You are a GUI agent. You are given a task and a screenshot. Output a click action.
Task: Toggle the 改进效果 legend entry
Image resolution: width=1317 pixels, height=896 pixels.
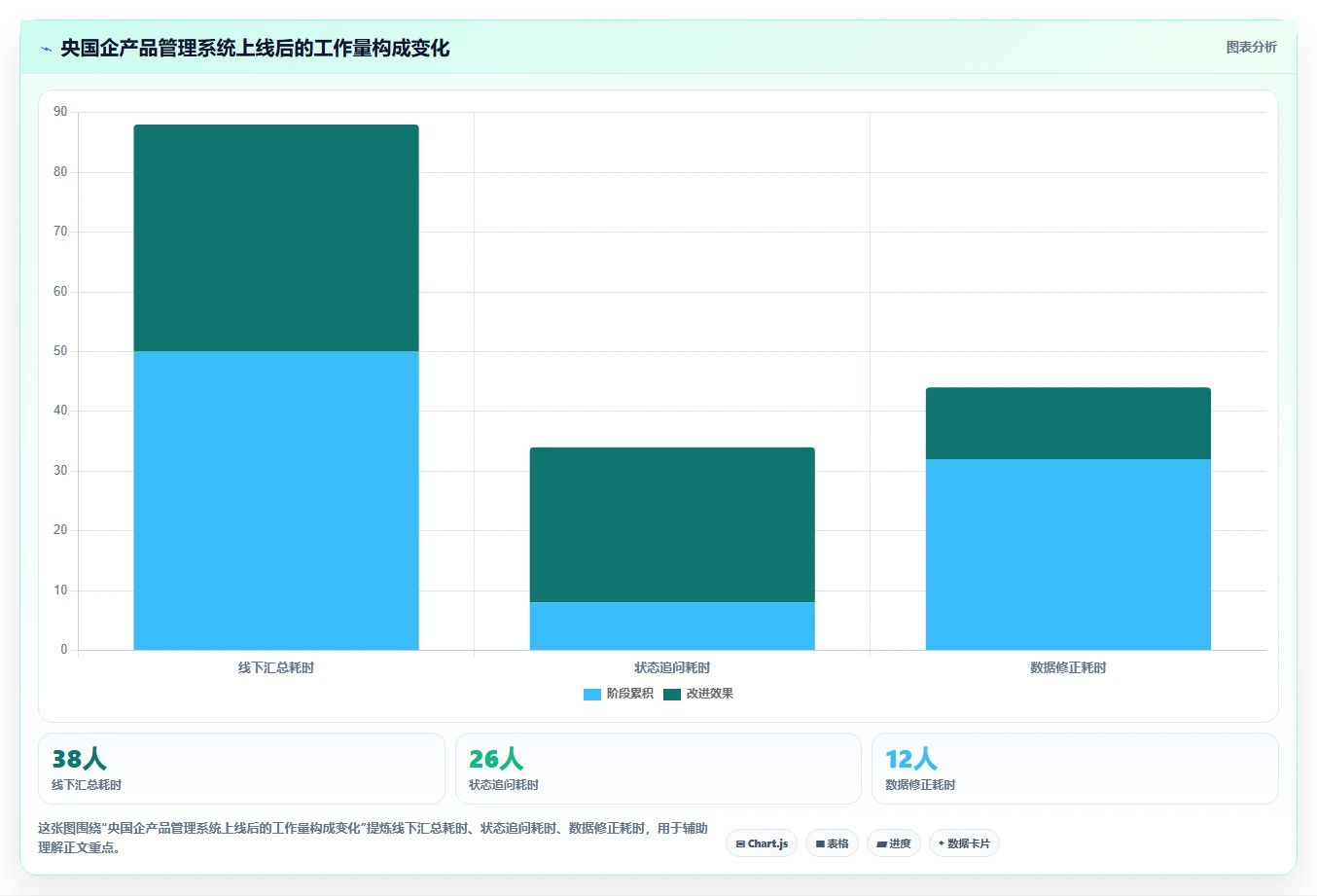coord(698,694)
